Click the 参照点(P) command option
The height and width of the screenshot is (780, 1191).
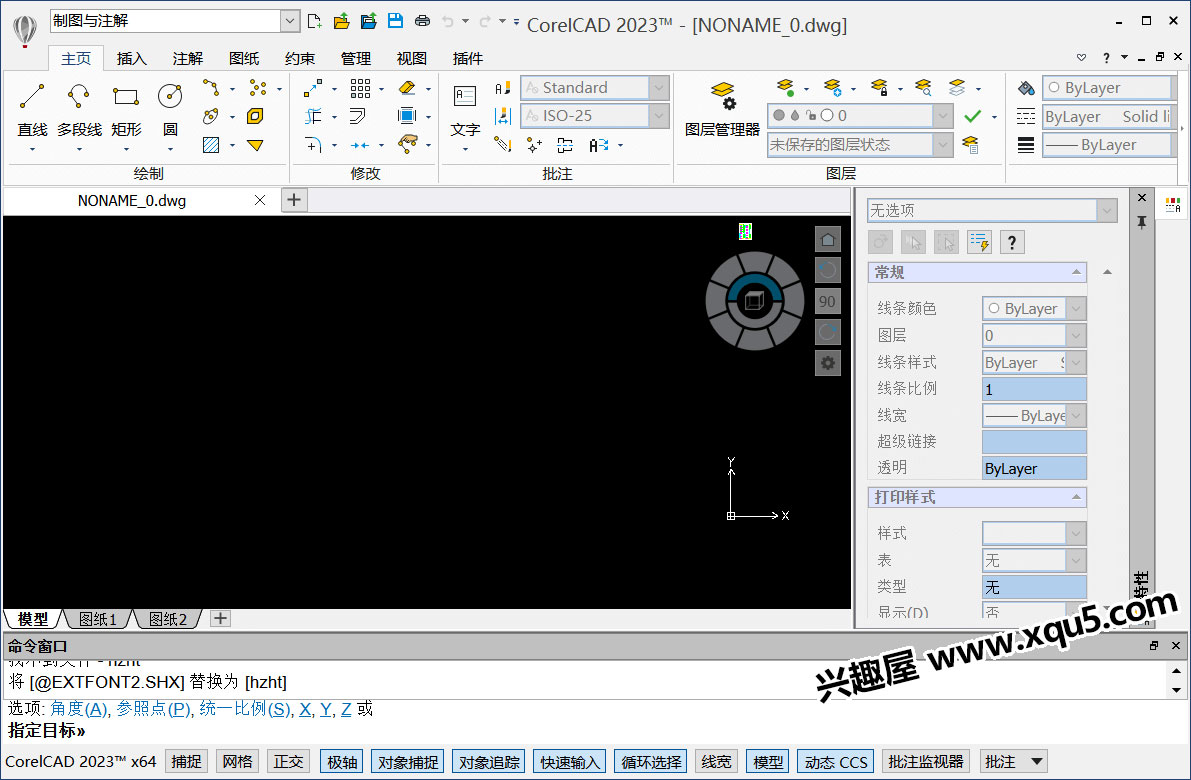click(153, 709)
